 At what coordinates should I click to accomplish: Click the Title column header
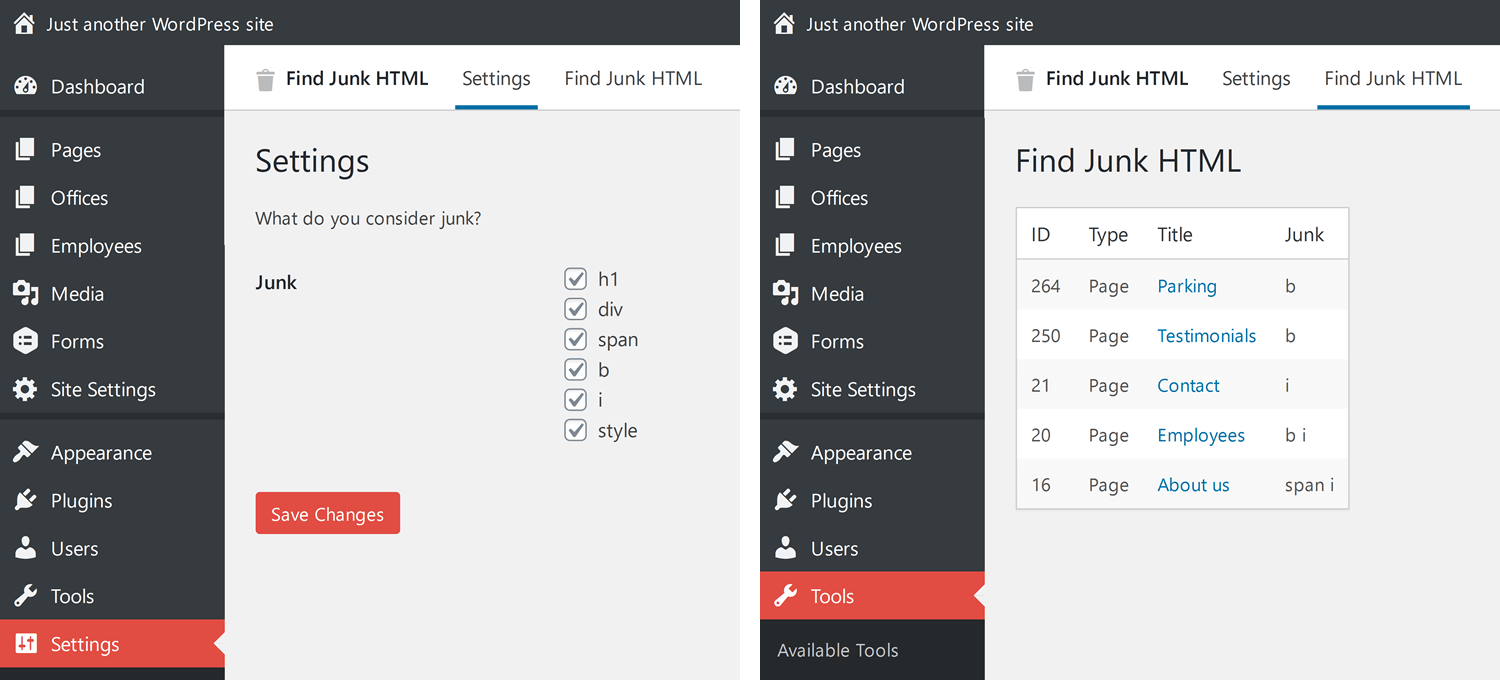(1175, 235)
